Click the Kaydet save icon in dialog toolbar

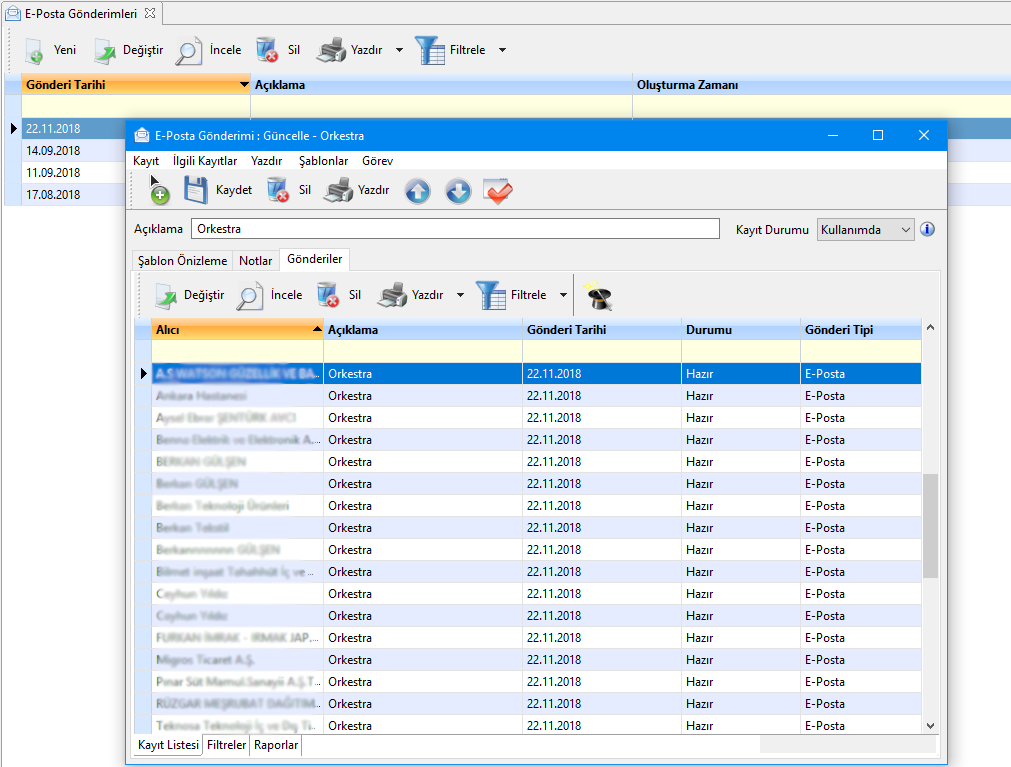196,190
